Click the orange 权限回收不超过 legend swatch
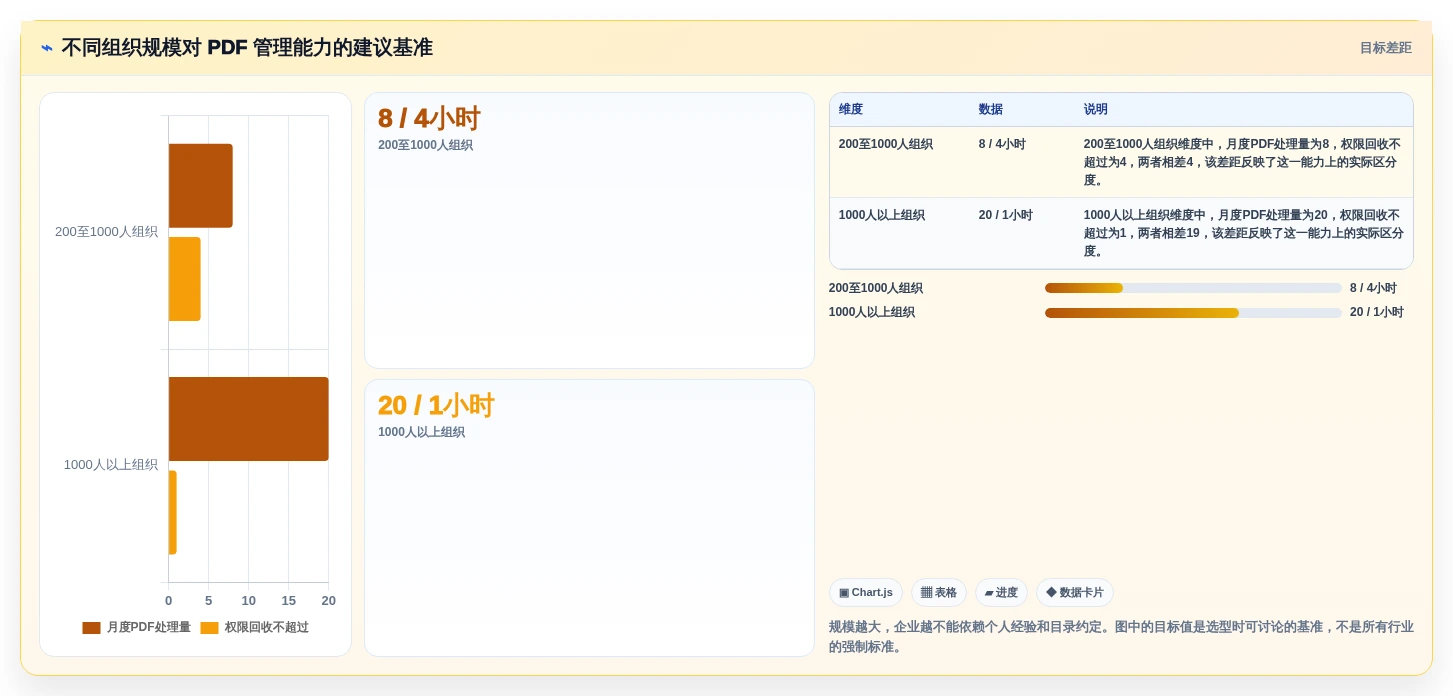Viewport: 1453px width, 696px height. 209,628
